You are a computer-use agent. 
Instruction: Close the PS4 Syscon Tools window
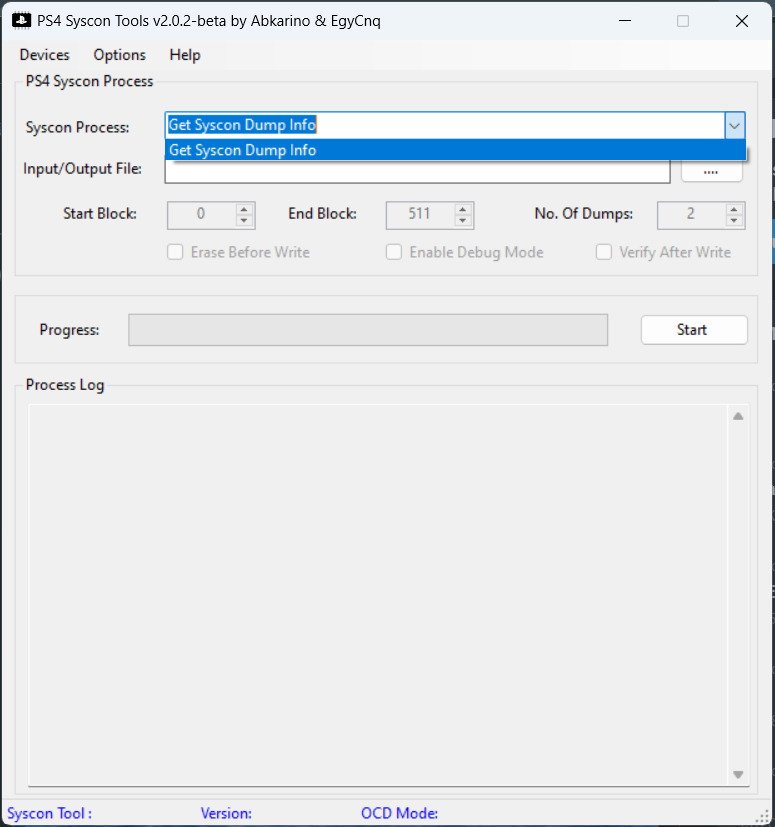pyautogui.click(x=742, y=21)
